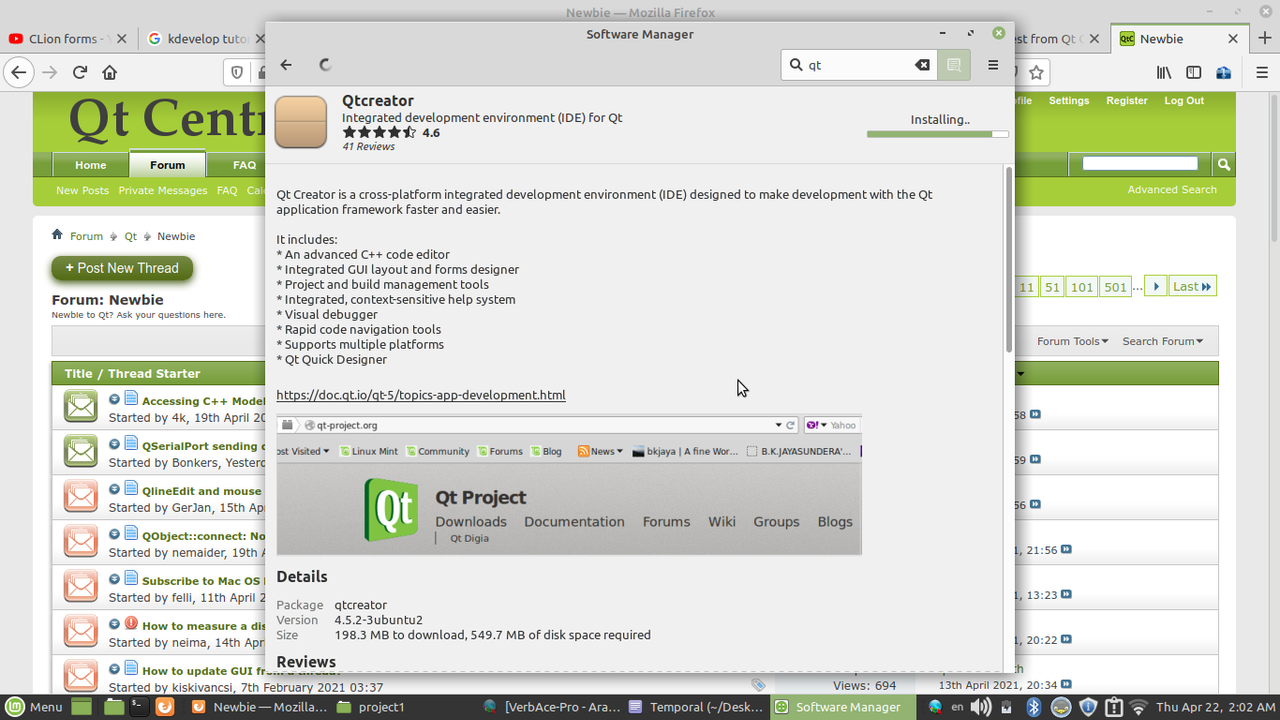The height and width of the screenshot is (720, 1280).
Task: Open the Software Manager hamburger menu
Action: (993, 65)
